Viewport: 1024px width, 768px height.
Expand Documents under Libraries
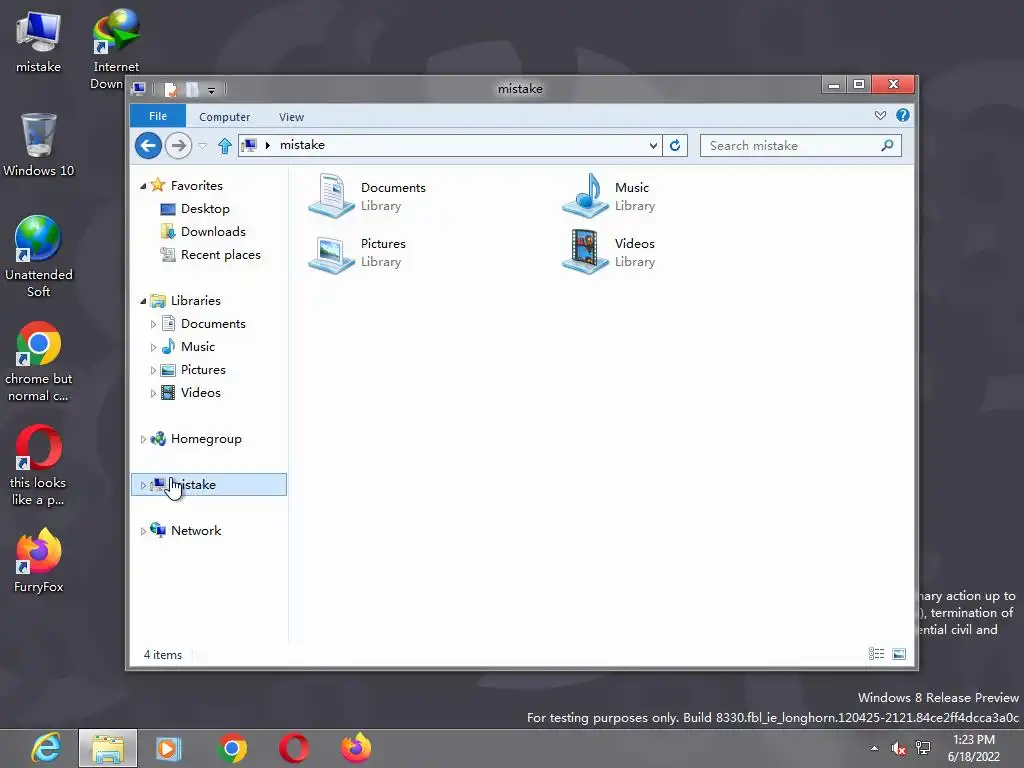point(153,325)
